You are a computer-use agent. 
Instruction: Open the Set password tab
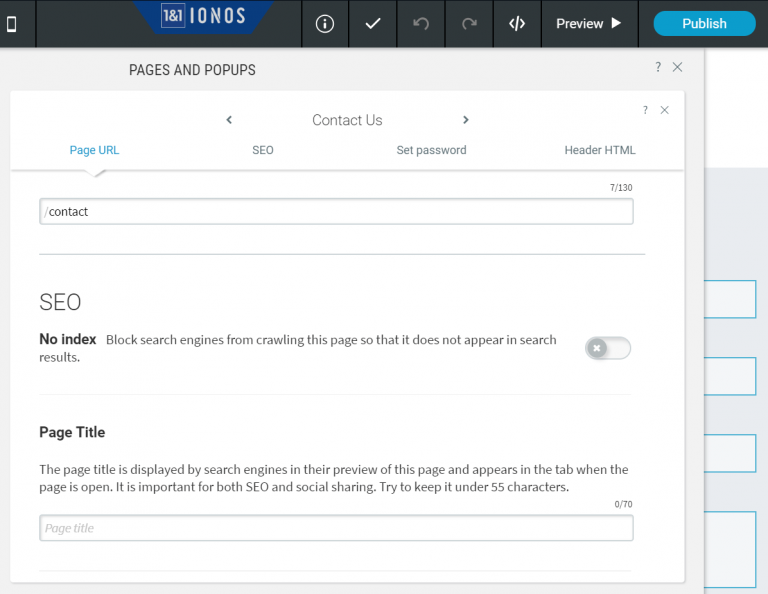431,150
